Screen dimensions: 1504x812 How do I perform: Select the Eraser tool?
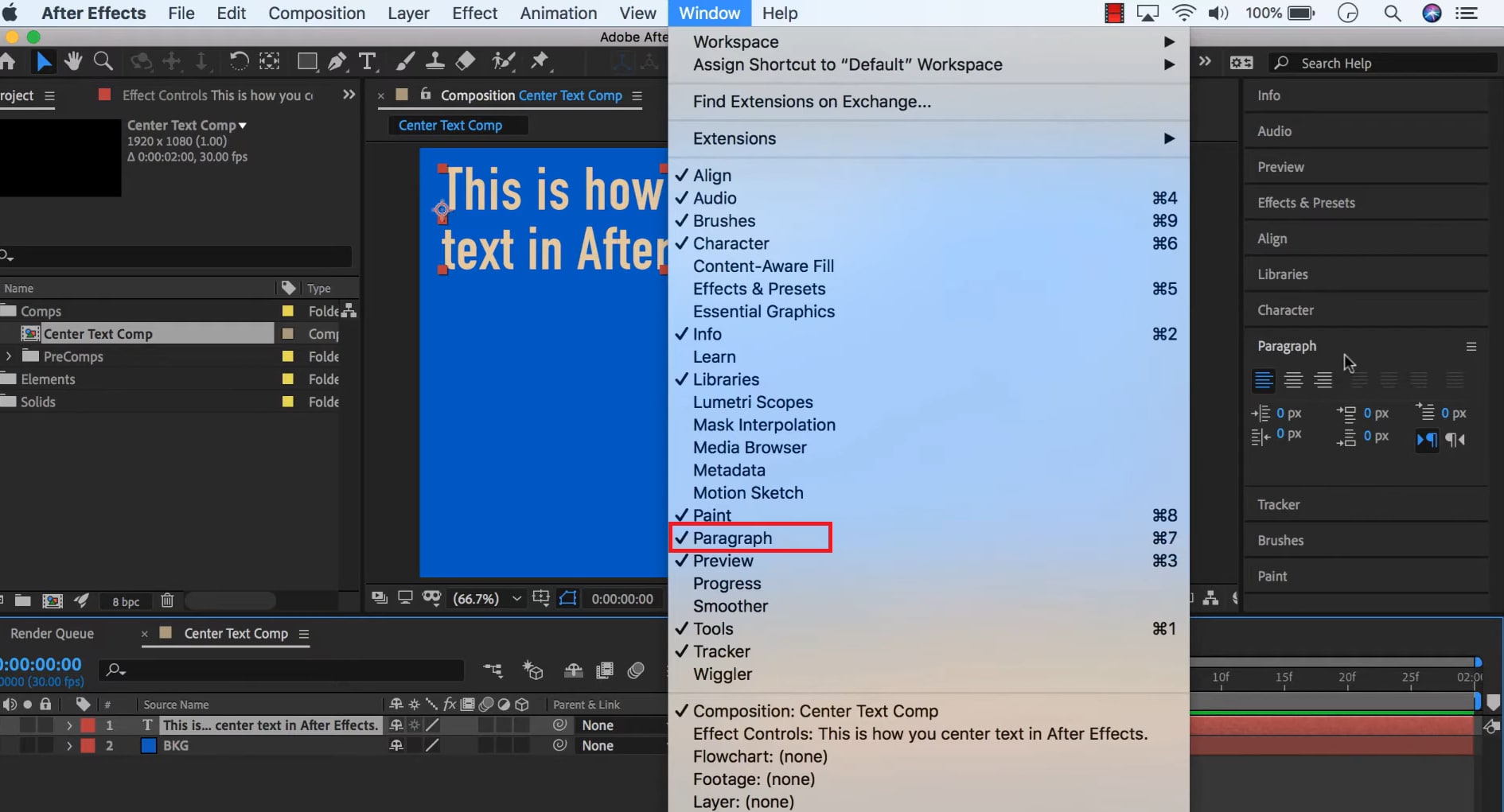[465, 61]
